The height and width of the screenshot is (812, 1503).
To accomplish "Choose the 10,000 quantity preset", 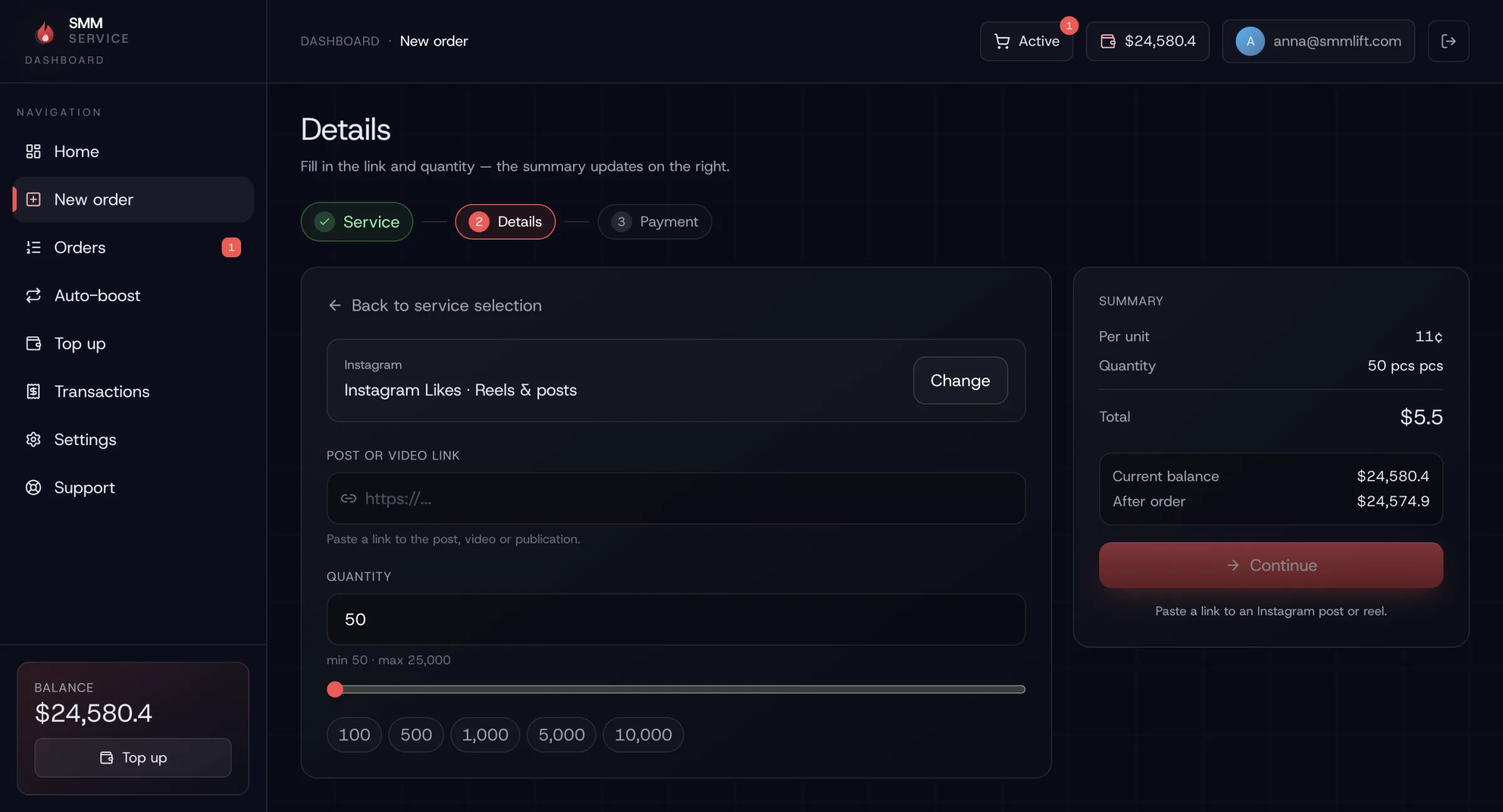I will pyautogui.click(x=643, y=734).
